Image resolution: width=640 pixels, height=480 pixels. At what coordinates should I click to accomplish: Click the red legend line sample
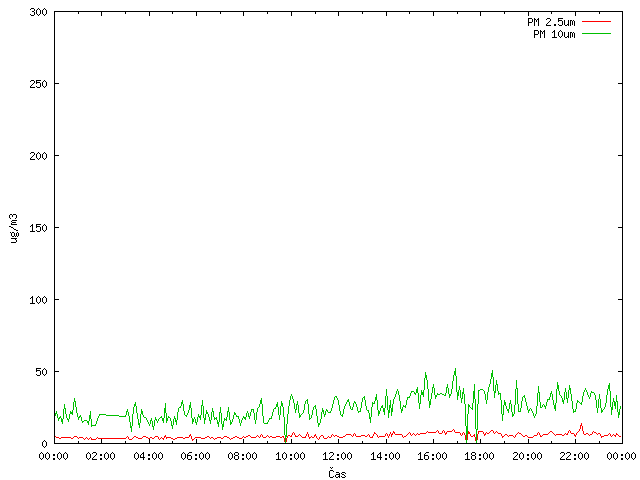pyautogui.click(x=596, y=21)
